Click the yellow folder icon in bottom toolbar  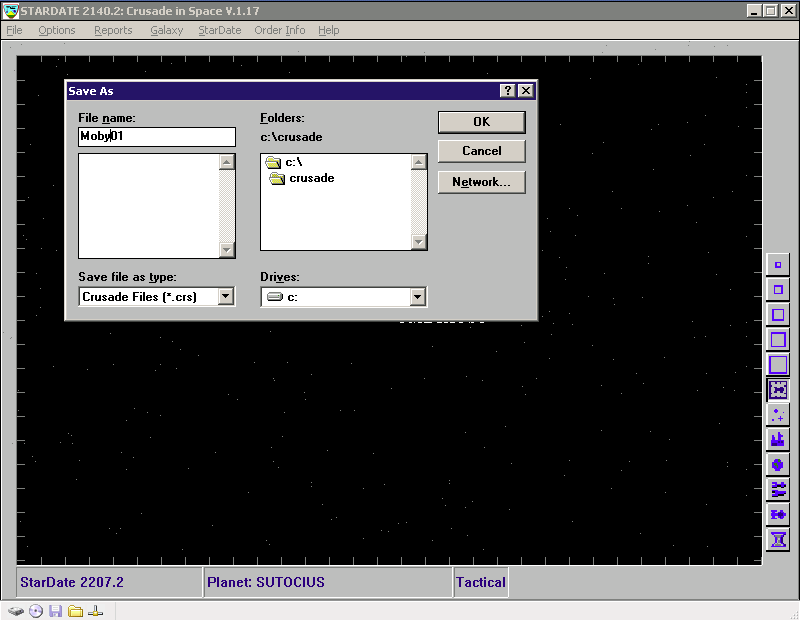point(76,611)
